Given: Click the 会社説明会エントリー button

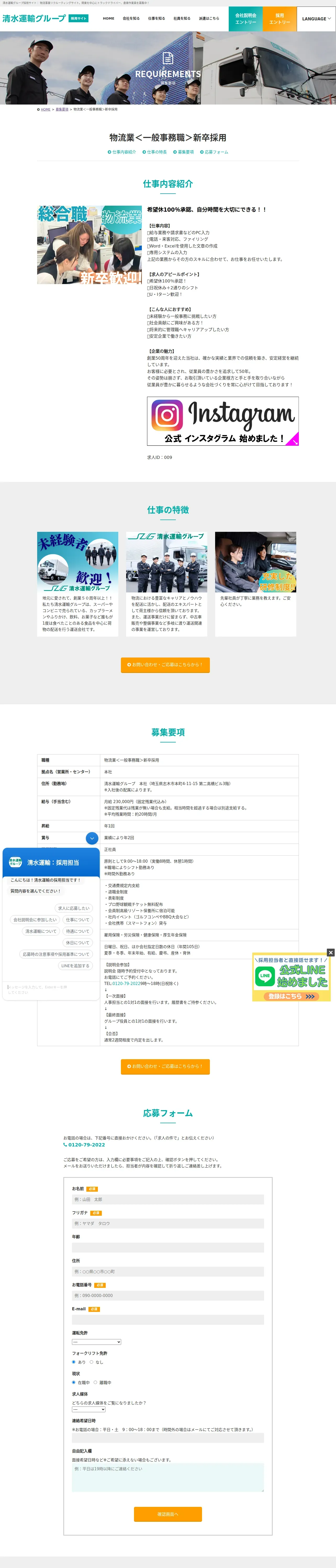Looking at the screenshot, I should click(x=246, y=19).
